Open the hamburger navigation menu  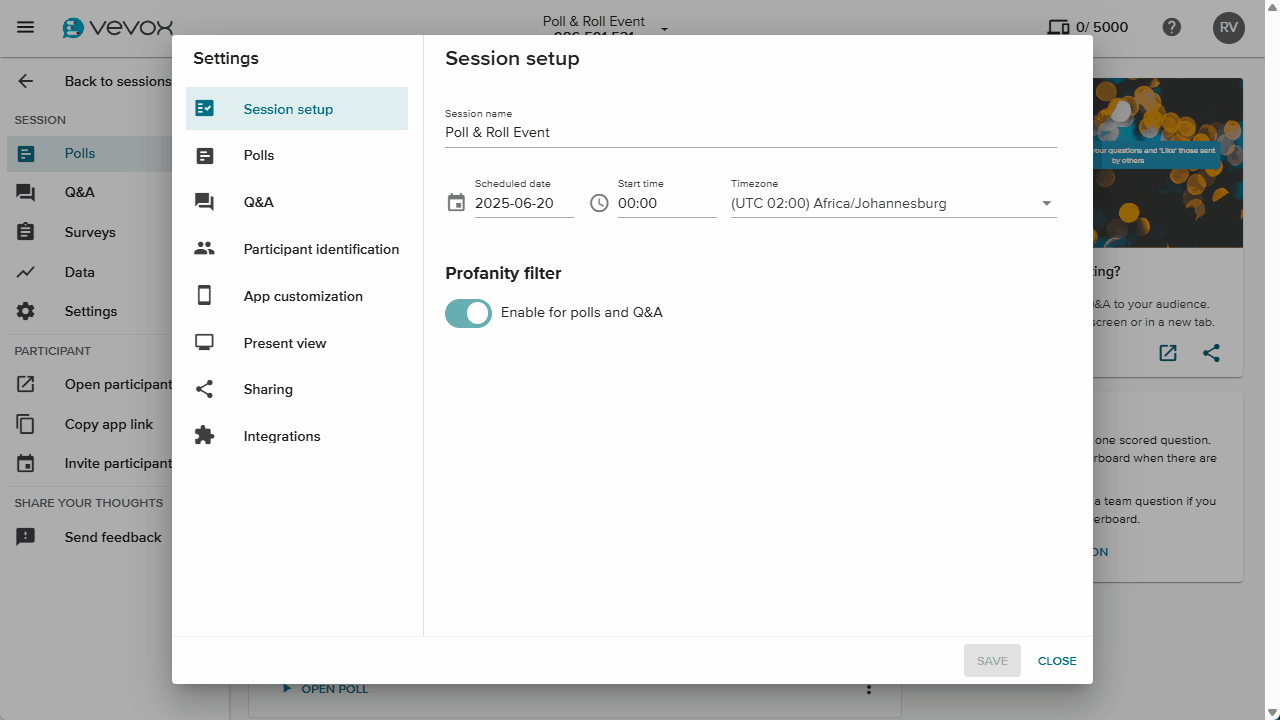coord(26,27)
